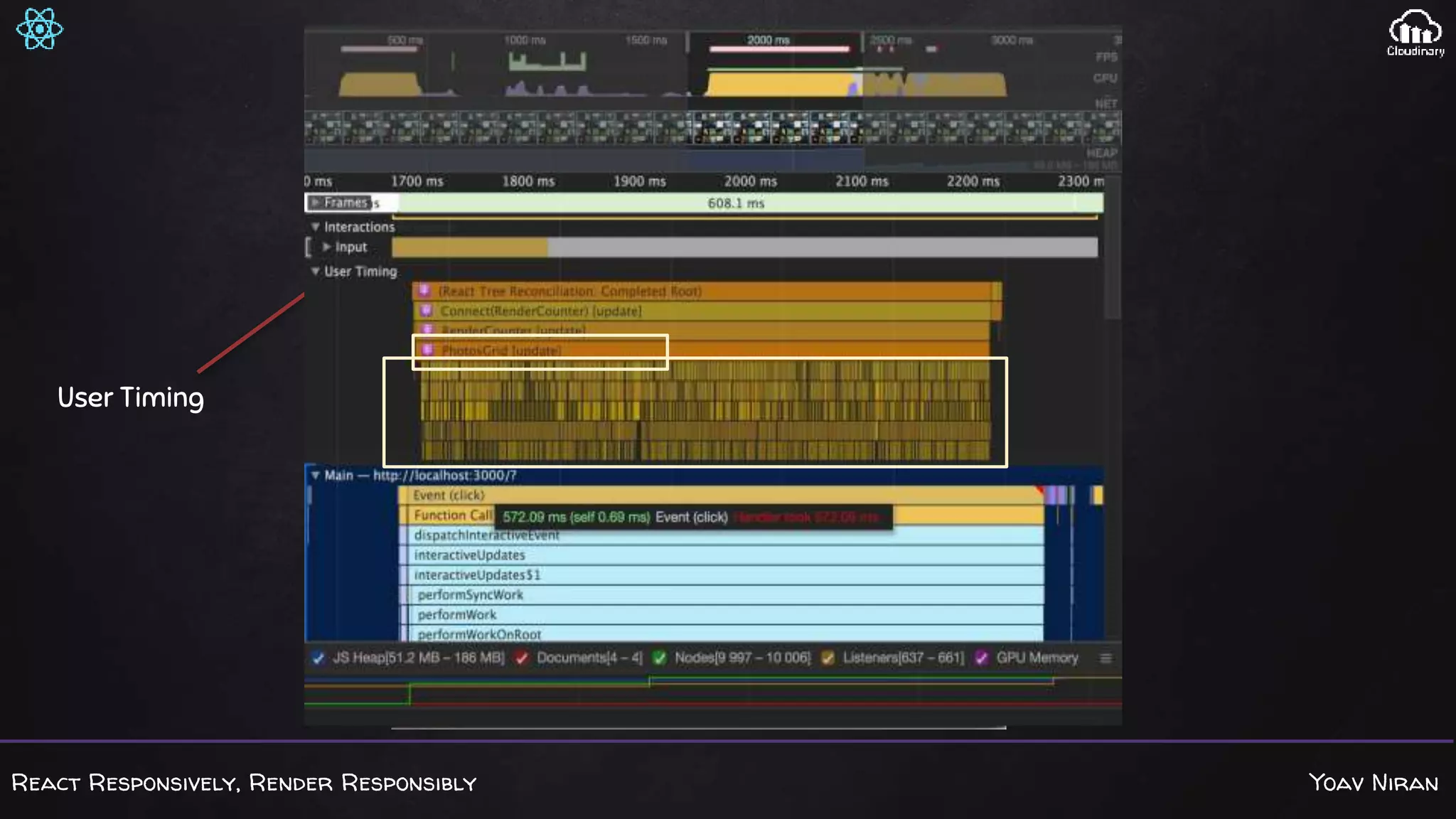The width and height of the screenshot is (1456, 819).
Task: Click the 2200 ms ruler mark
Action: coord(973,181)
